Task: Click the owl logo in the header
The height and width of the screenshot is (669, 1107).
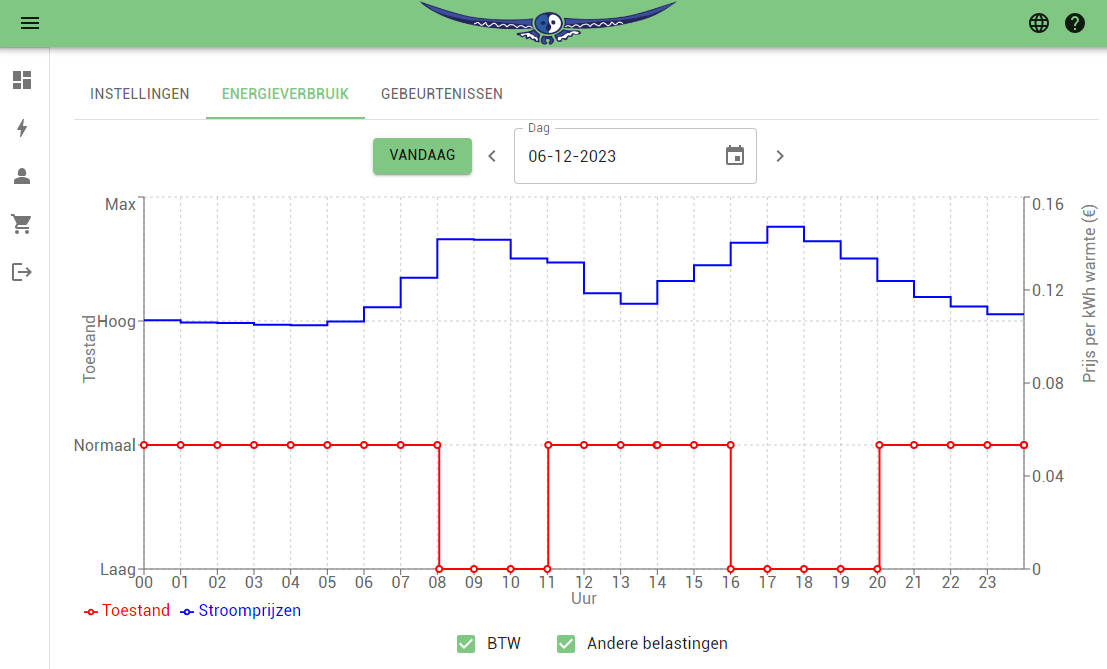Action: [548, 23]
